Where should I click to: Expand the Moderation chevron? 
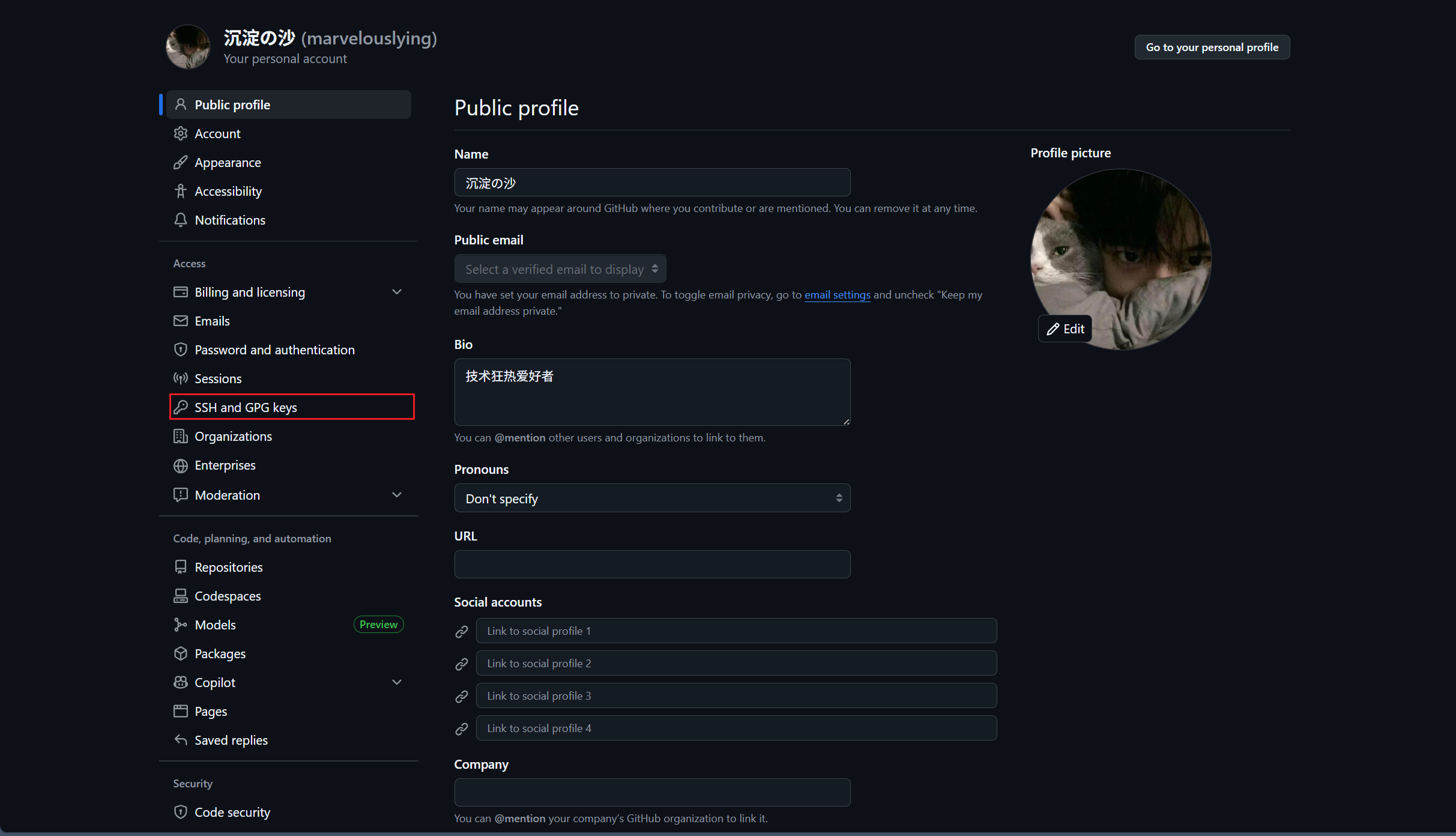click(x=397, y=495)
